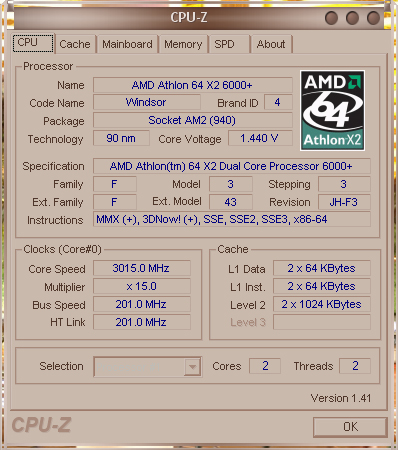Click the Core Voltage value 1.440 V

pos(260,138)
